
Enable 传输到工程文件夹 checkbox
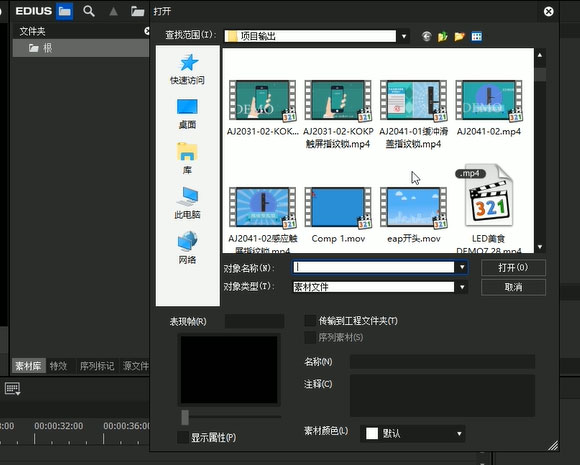pos(310,321)
